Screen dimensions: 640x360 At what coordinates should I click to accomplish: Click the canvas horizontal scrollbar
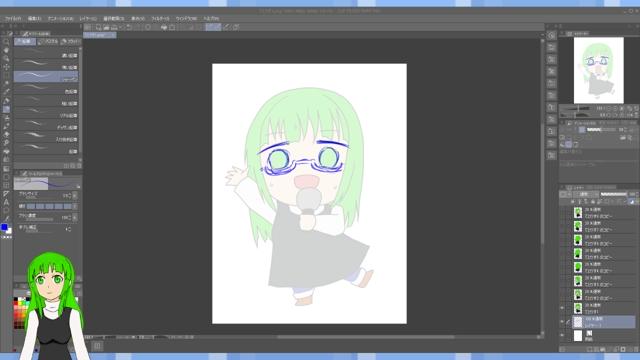[x=365, y=337]
